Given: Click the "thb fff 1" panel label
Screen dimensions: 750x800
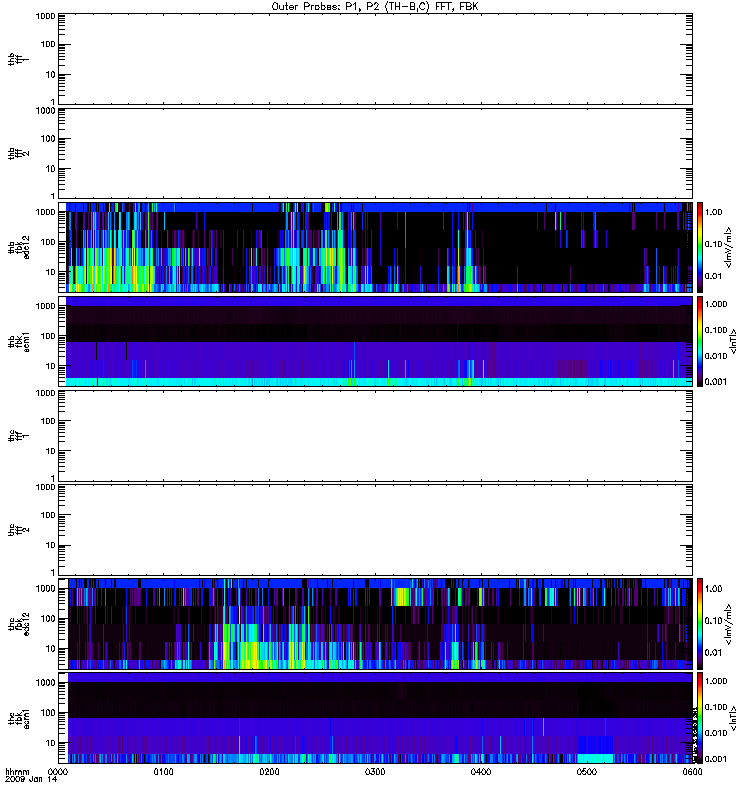Looking at the screenshot, I should click(x=18, y=60).
